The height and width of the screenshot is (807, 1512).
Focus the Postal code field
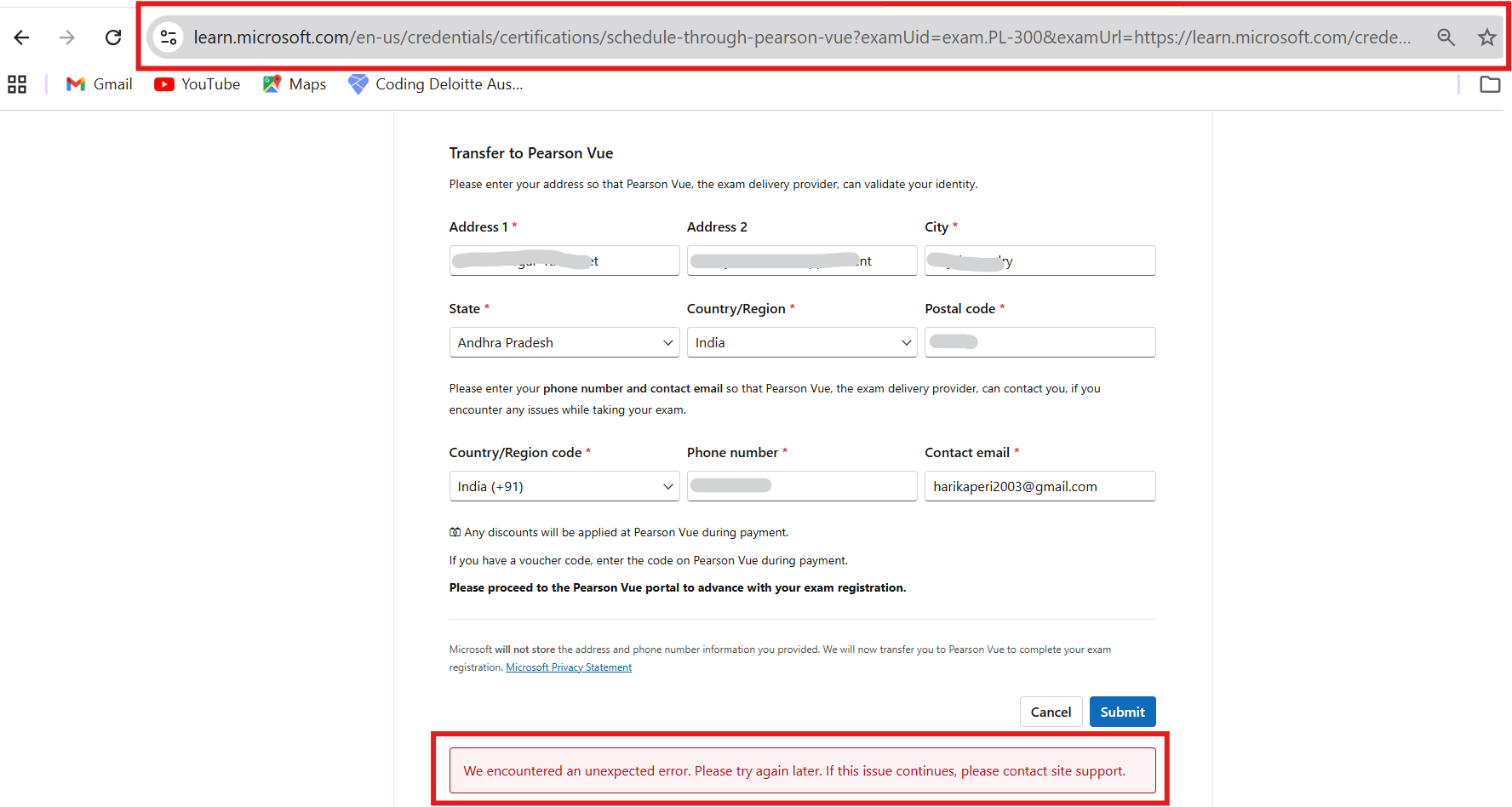pos(1040,342)
